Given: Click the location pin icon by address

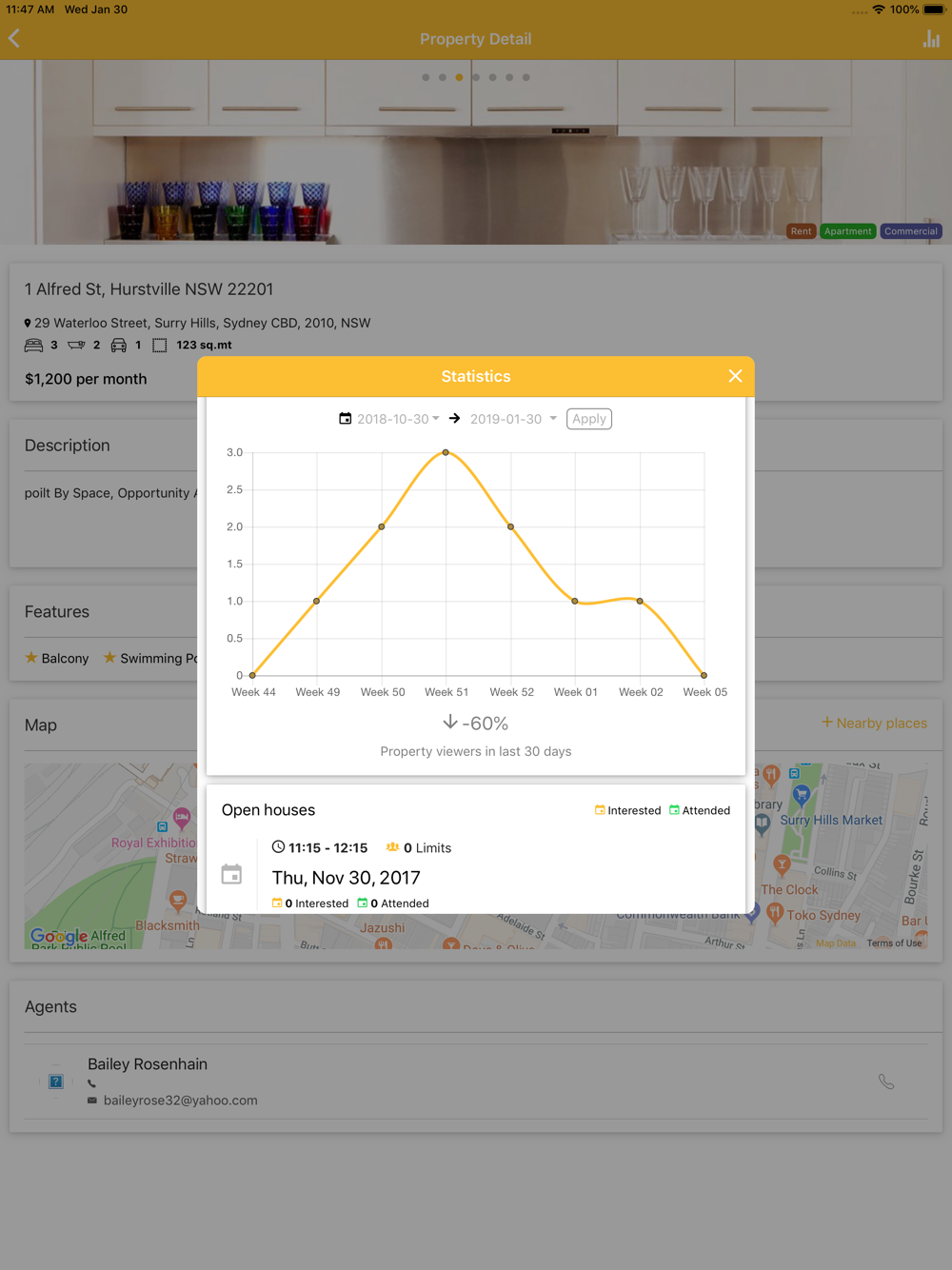Looking at the screenshot, I should pos(28,324).
